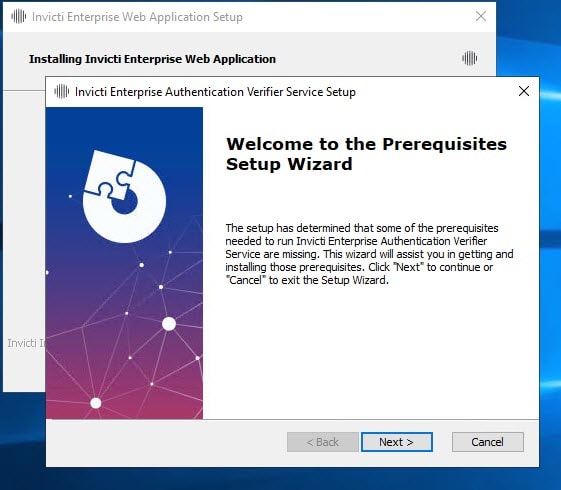561x490 pixels.
Task: Click Invicti logo beside Installing Web Application header
Action: coord(469,58)
